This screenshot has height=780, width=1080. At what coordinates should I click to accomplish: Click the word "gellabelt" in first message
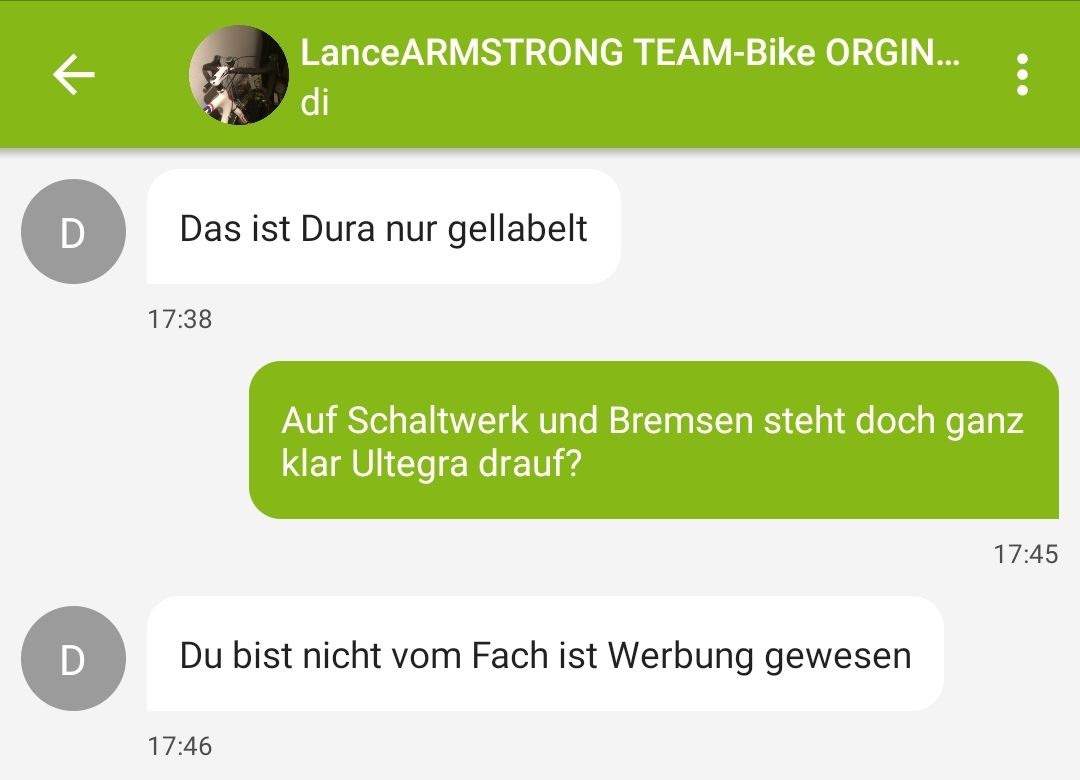tap(517, 230)
